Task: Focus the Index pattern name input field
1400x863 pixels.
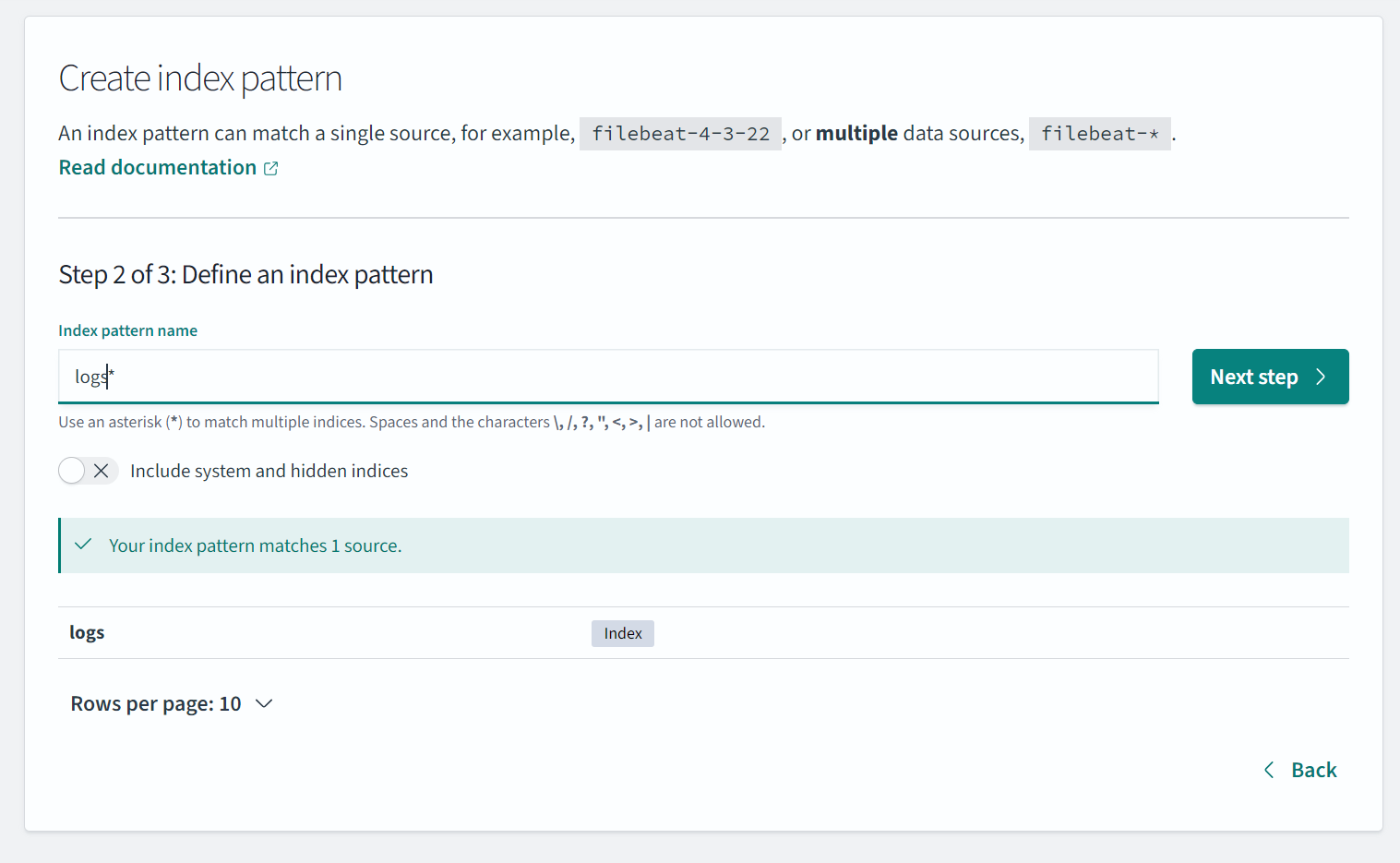Action: coord(607,377)
